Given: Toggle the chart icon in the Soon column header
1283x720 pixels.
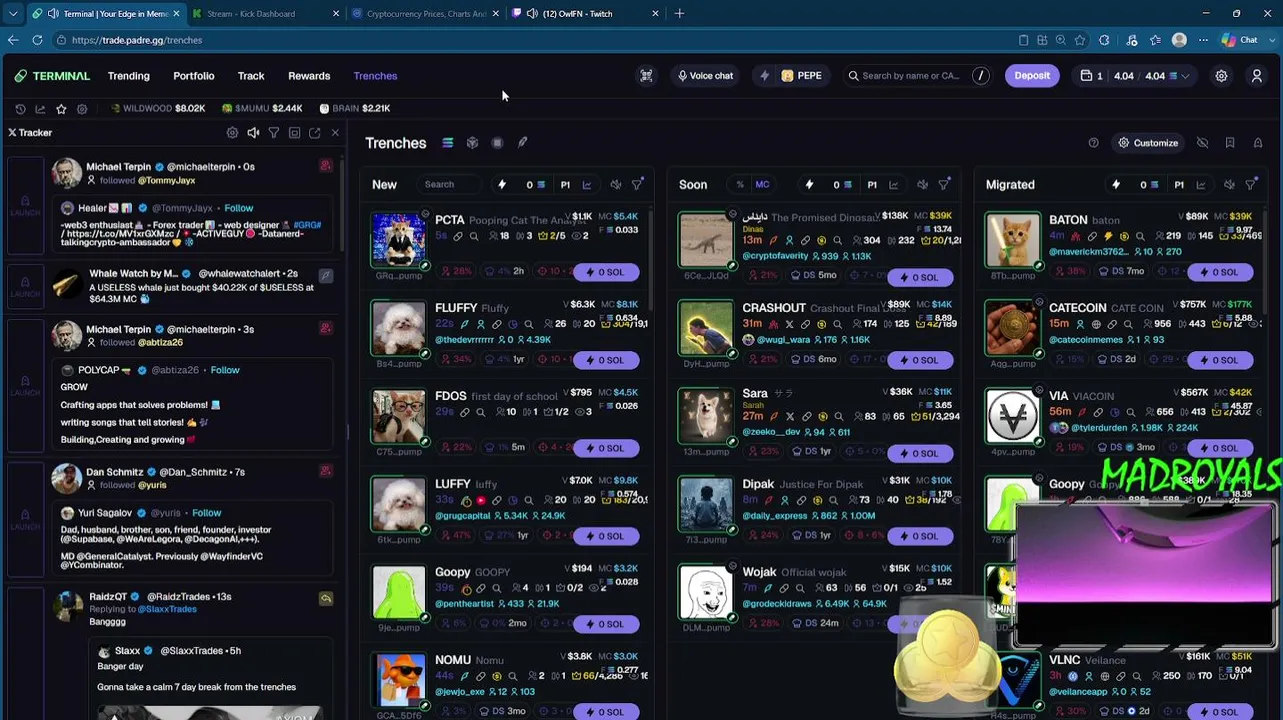Looking at the screenshot, I should (x=894, y=185).
